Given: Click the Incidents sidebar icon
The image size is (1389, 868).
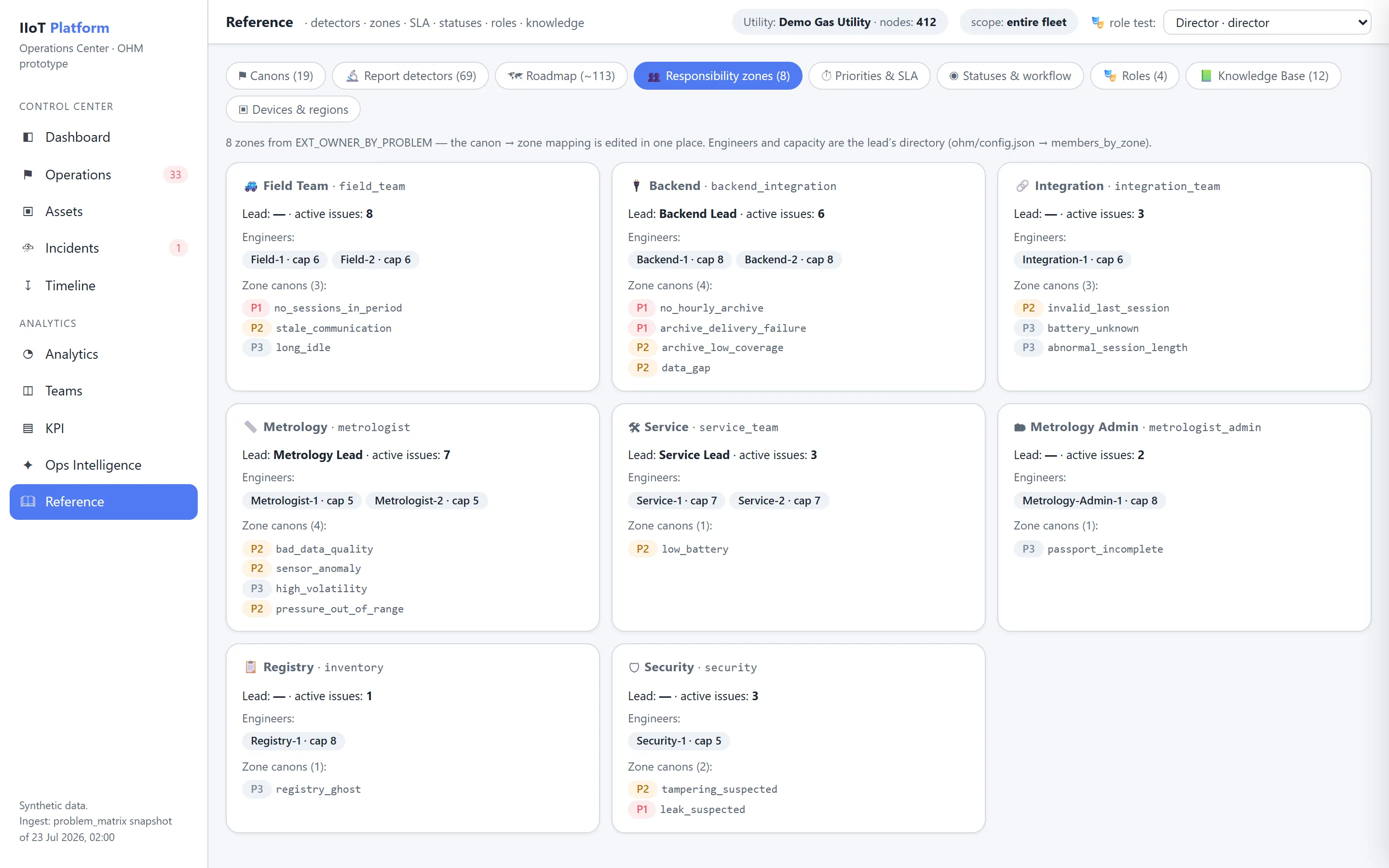Looking at the screenshot, I should 27,248.
